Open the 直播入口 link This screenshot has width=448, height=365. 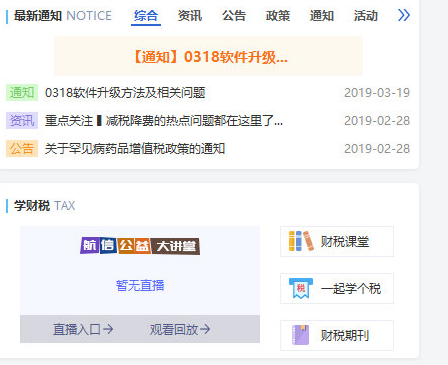pyautogui.click(x=83, y=329)
